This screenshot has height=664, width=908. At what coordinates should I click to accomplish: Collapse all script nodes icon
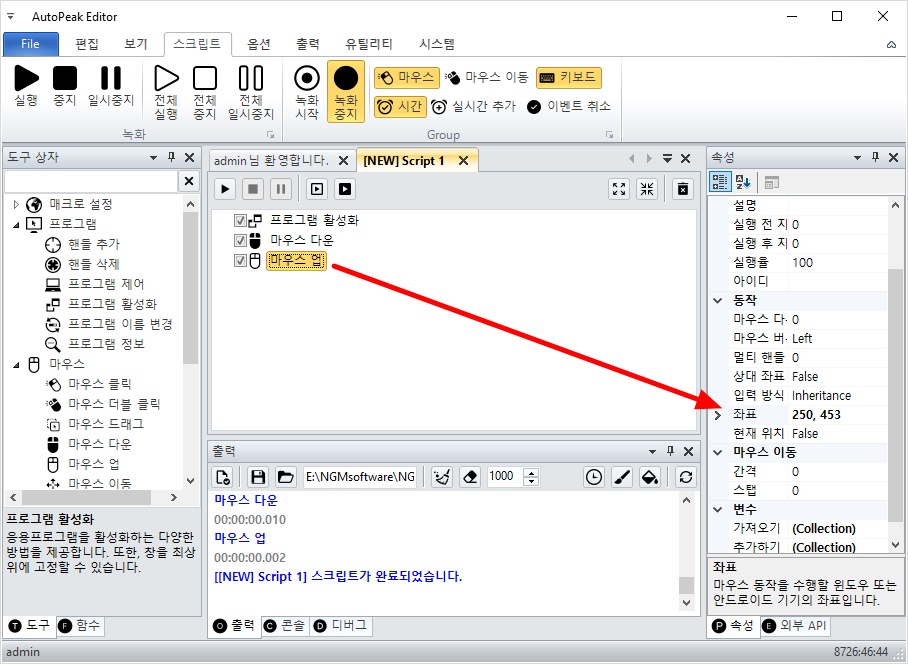(x=647, y=189)
